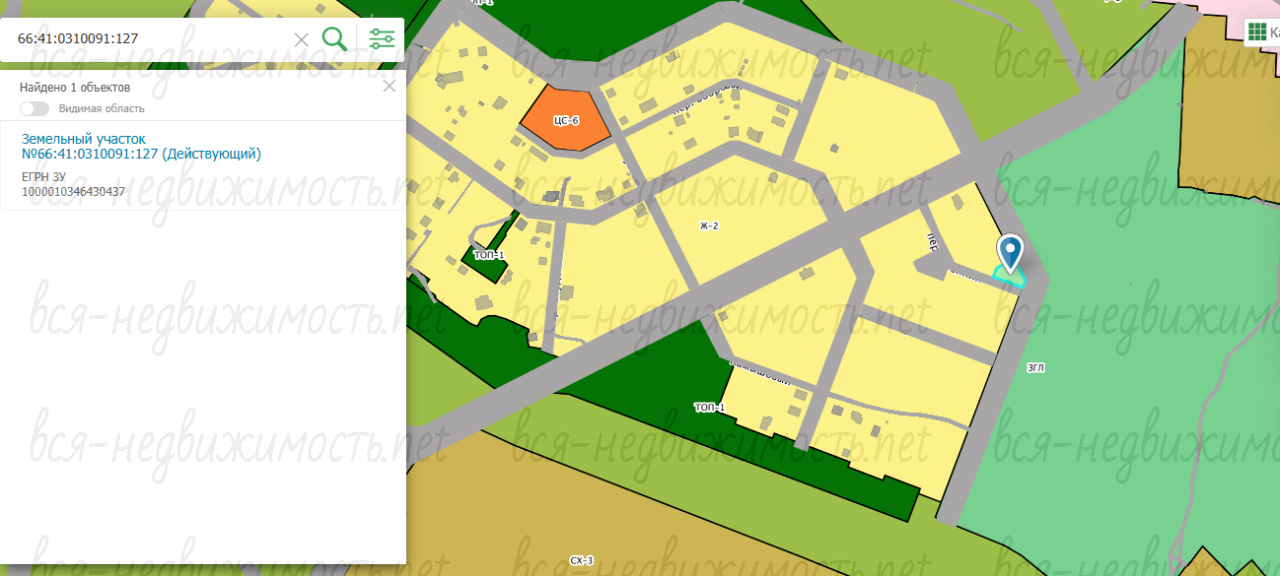Select the orange ЦС-6 zone

click(565, 118)
